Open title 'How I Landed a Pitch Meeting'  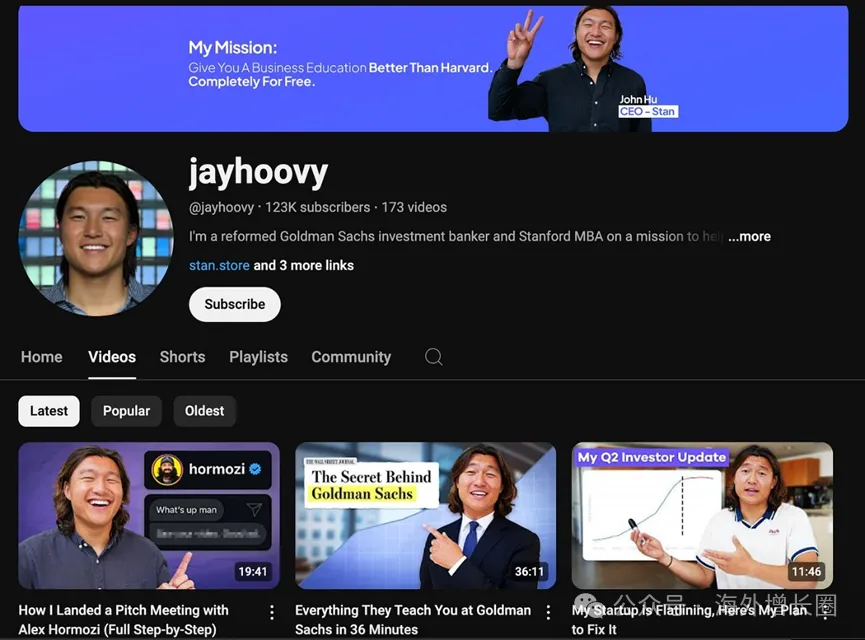(124, 620)
